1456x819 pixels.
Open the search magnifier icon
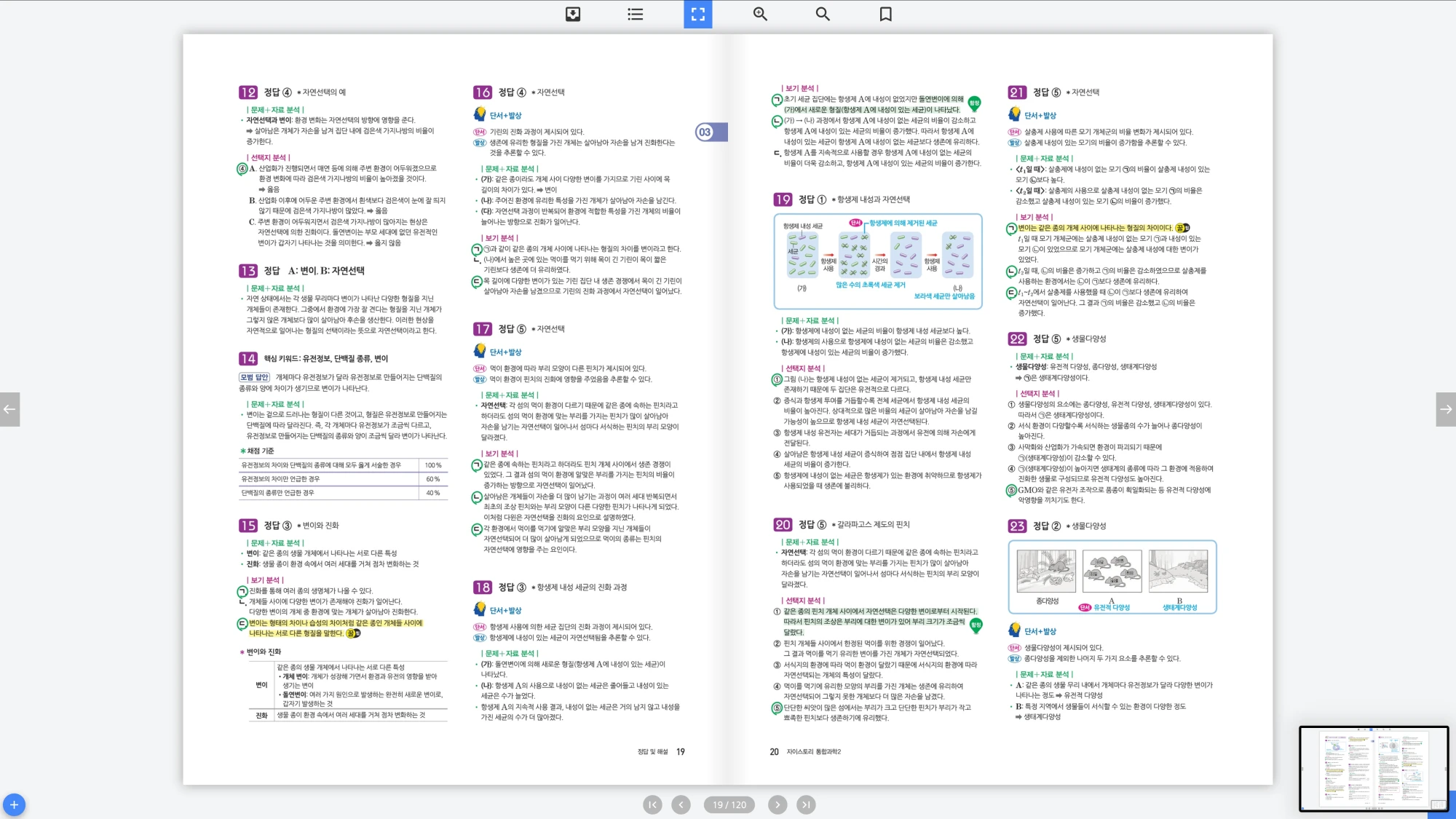[x=823, y=14]
